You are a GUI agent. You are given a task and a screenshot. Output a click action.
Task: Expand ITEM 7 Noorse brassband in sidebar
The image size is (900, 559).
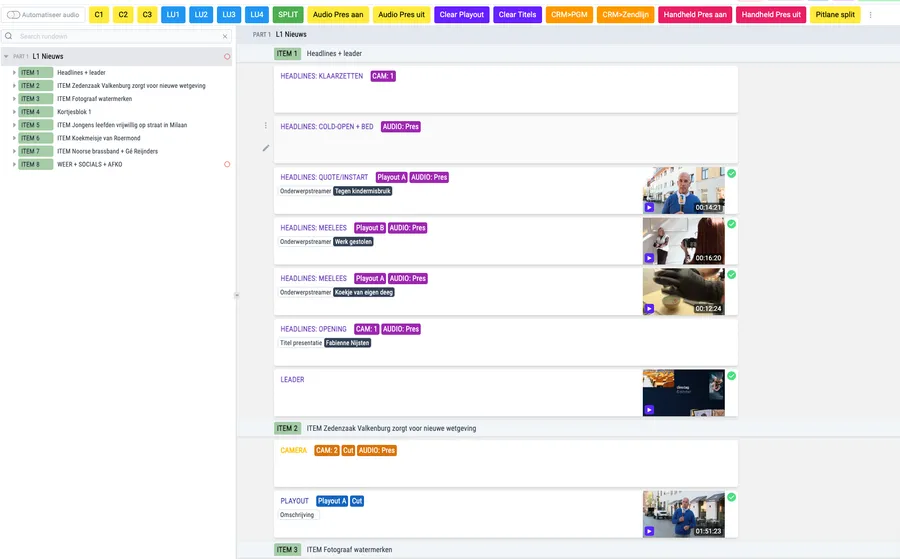(x=14, y=152)
